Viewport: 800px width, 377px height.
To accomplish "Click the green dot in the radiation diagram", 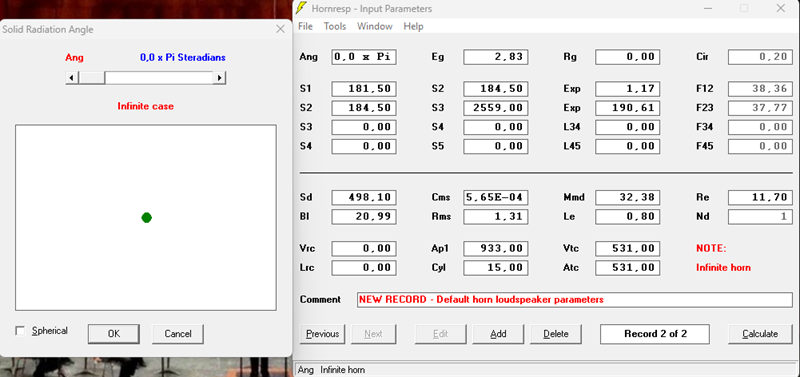I will (x=146, y=218).
